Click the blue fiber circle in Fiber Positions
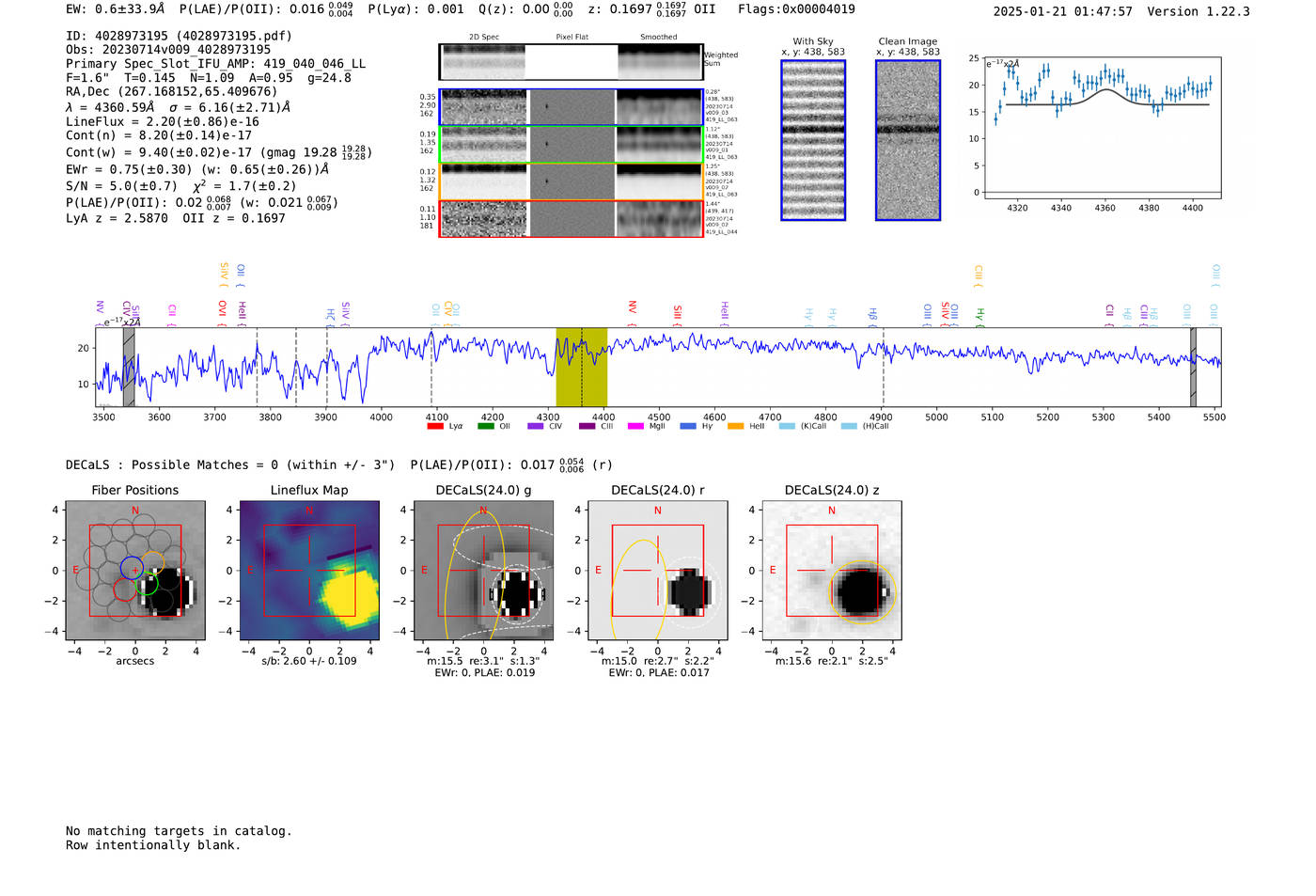This screenshot has height=896, width=1316. click(132, 568)
